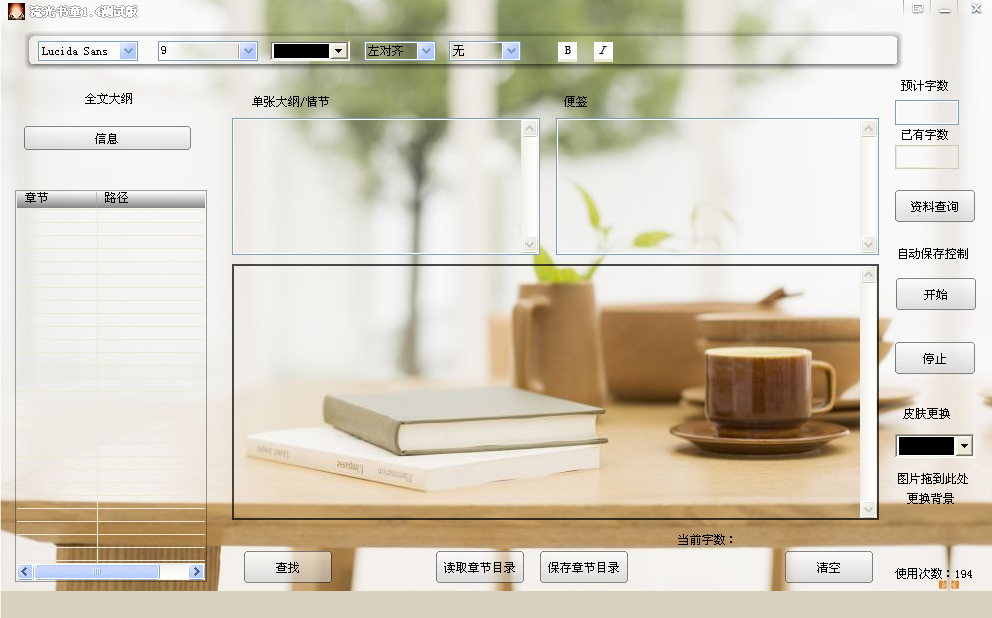Image resolution: width=992 pixels, height=618 pixels.
Task: Click the window options icon left of minimize
Action: pyautogui.click(x=918, y=9)
